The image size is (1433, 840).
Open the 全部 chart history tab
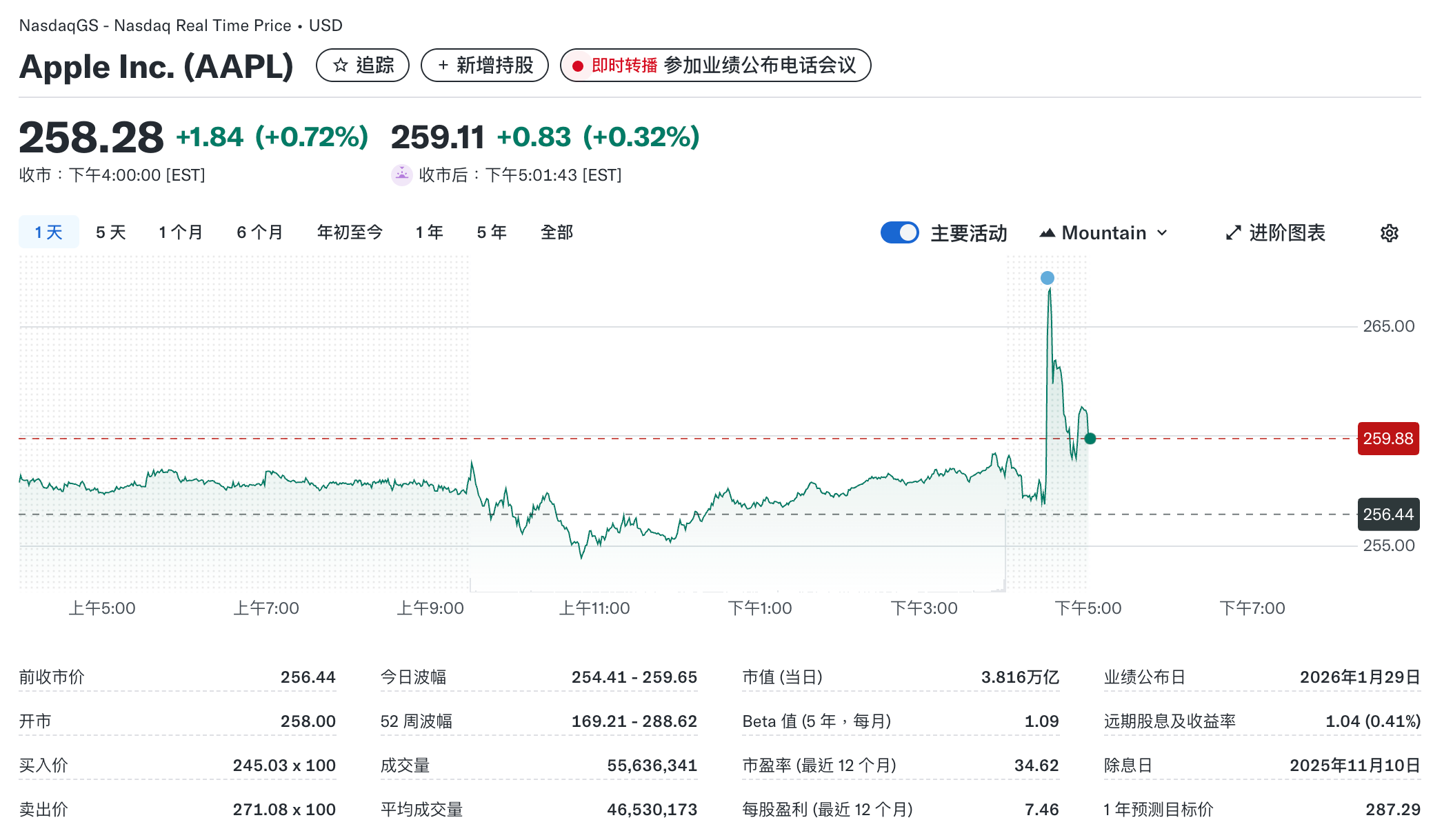557,232
